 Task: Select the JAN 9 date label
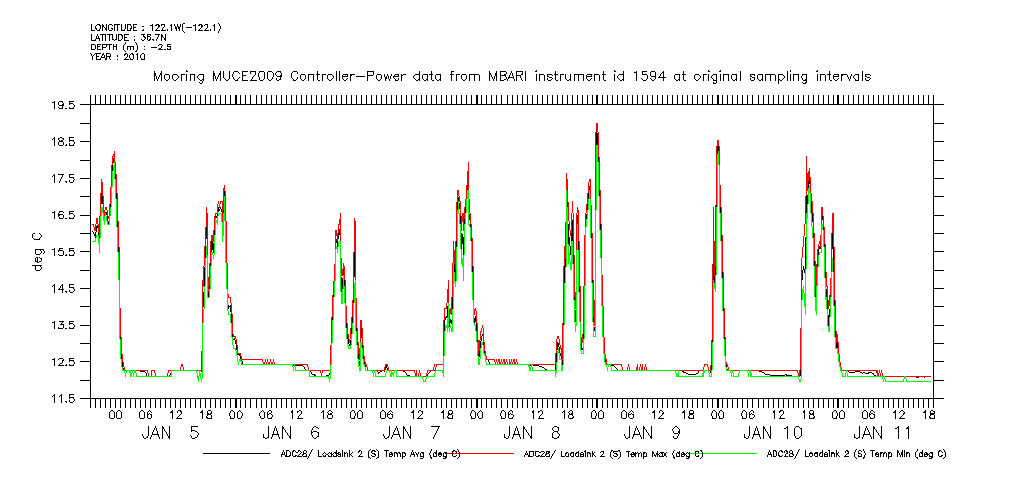coord(653,433)
